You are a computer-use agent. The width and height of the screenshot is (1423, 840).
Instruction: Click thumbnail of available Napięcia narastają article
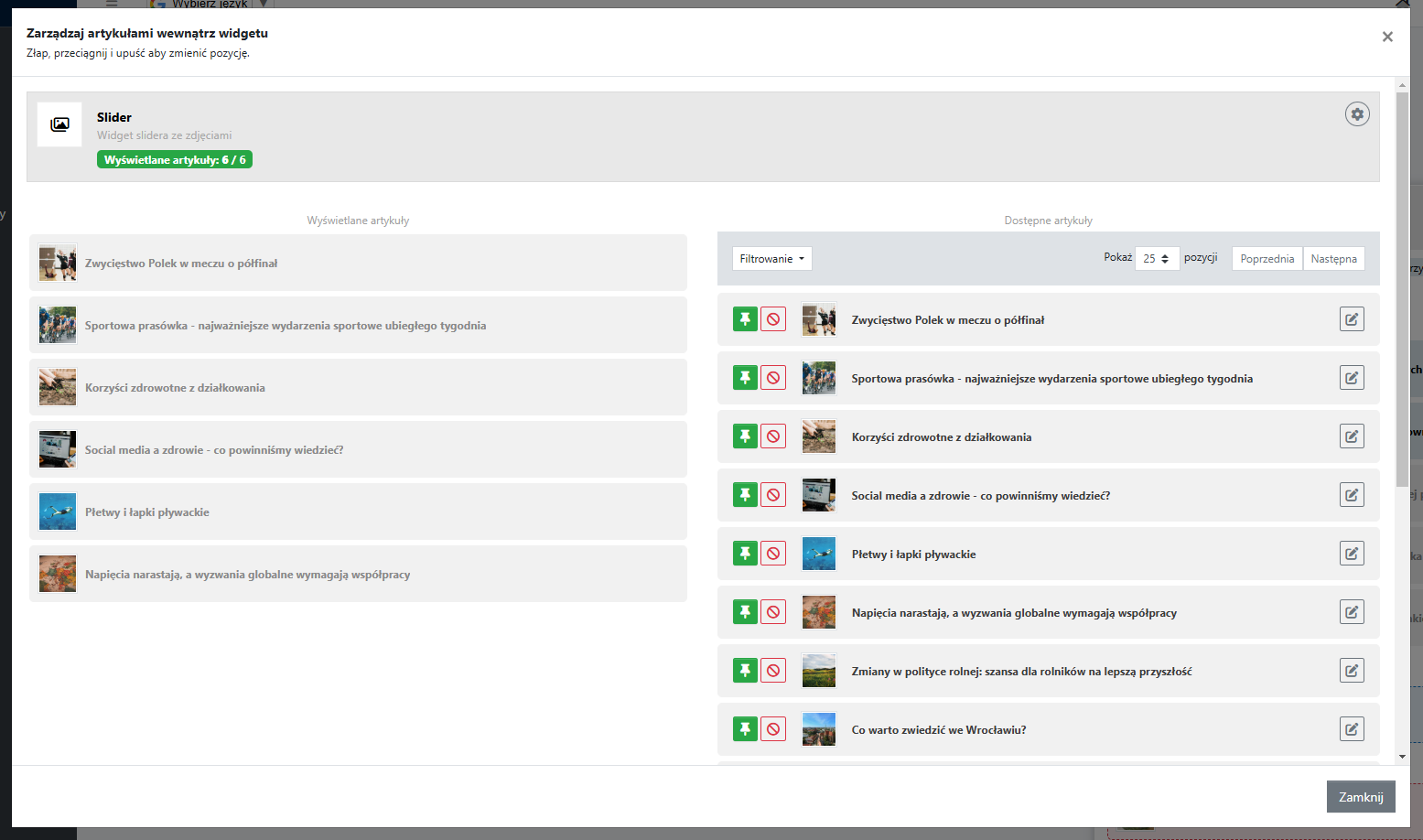819,612
